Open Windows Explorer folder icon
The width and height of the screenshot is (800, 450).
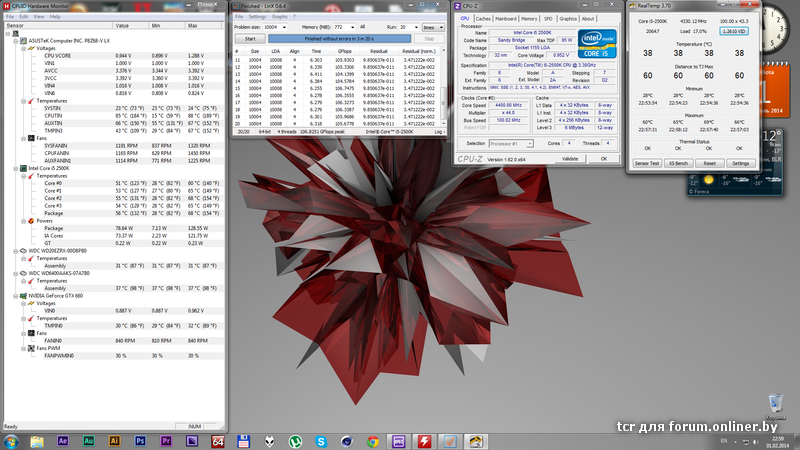(x=37, y=441)
